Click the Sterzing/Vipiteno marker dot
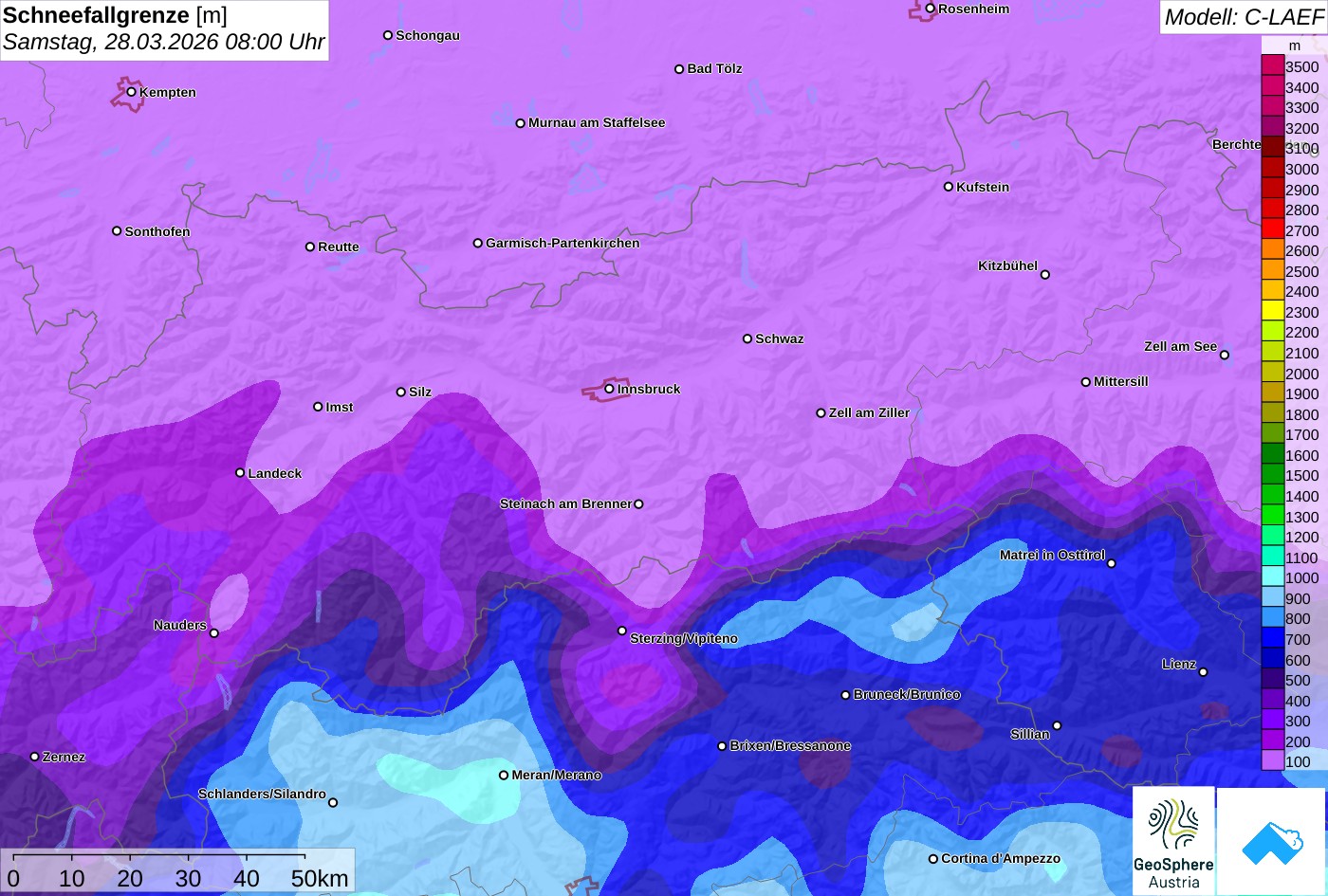The width and height of the screenshot is (1328, 896). coord(622,631)
